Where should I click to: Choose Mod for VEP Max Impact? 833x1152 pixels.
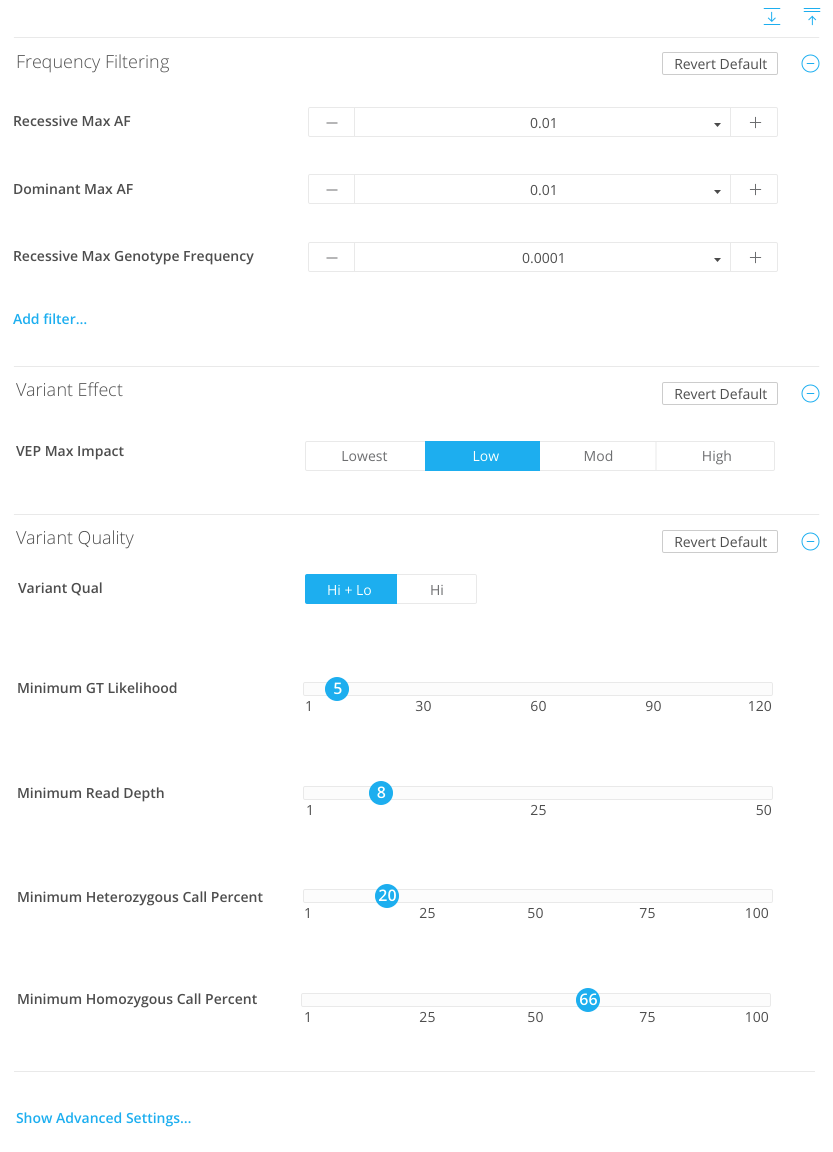click(598, 456)
